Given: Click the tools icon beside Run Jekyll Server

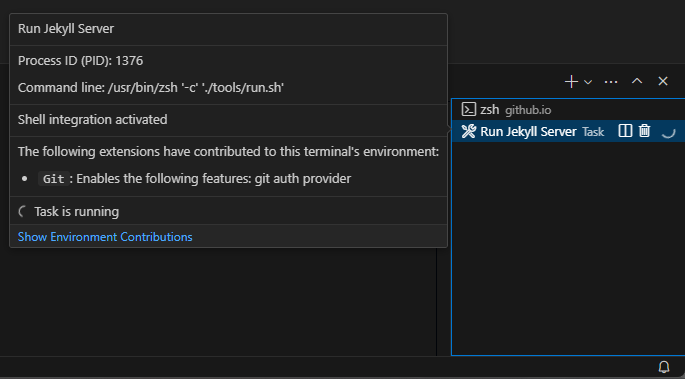Looking at the screenshot, I should tap(468, 131).
